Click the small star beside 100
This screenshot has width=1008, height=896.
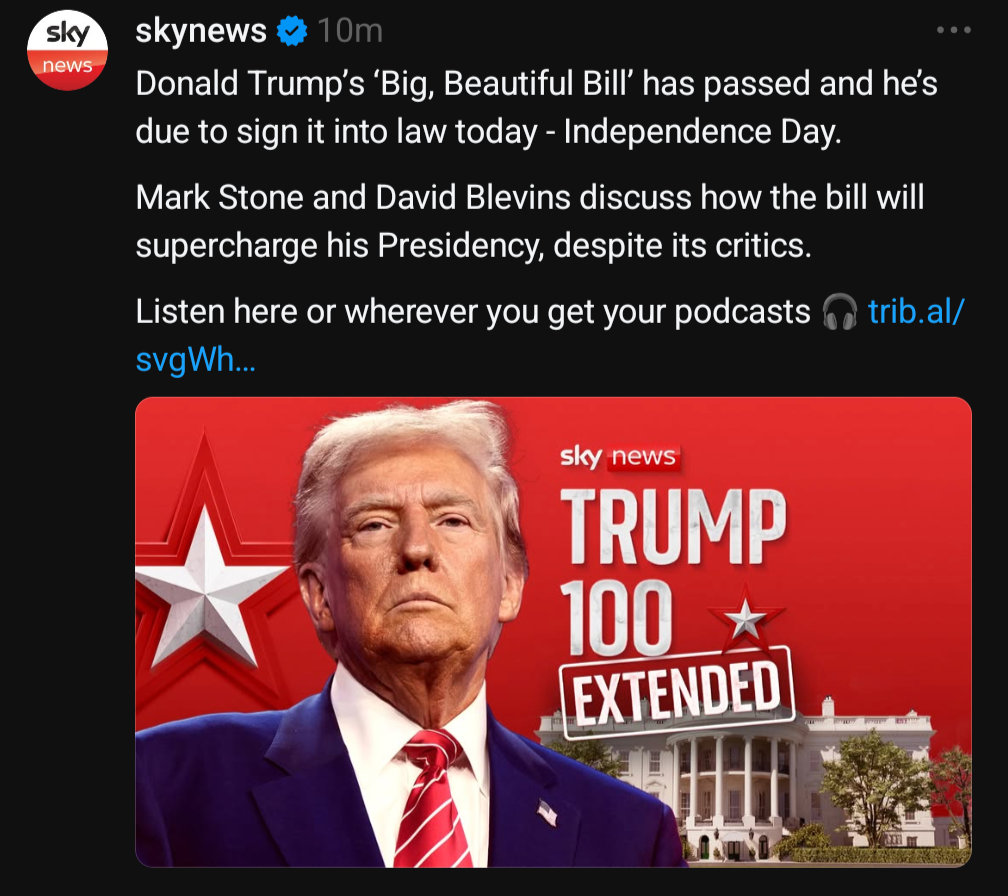pyautogui.click(x=746, y=619)
